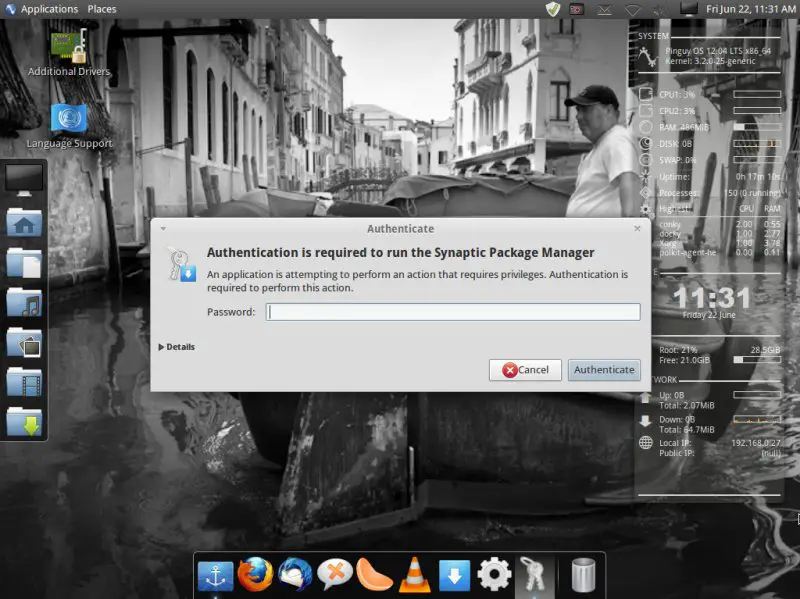The image size is (800, 599).
Task: Open Computer from the left sidebar dock
Action: (24, 180)
